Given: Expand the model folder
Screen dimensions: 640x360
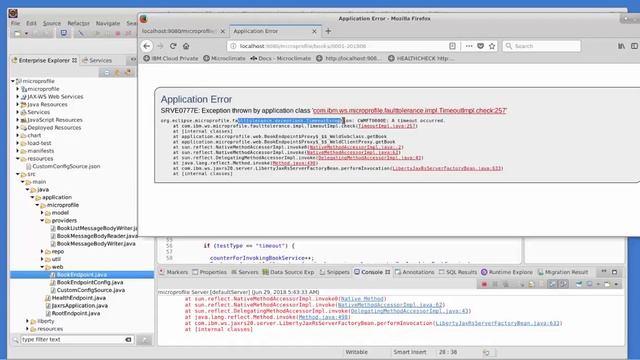Looking at the screenshot, I should 42,213.
